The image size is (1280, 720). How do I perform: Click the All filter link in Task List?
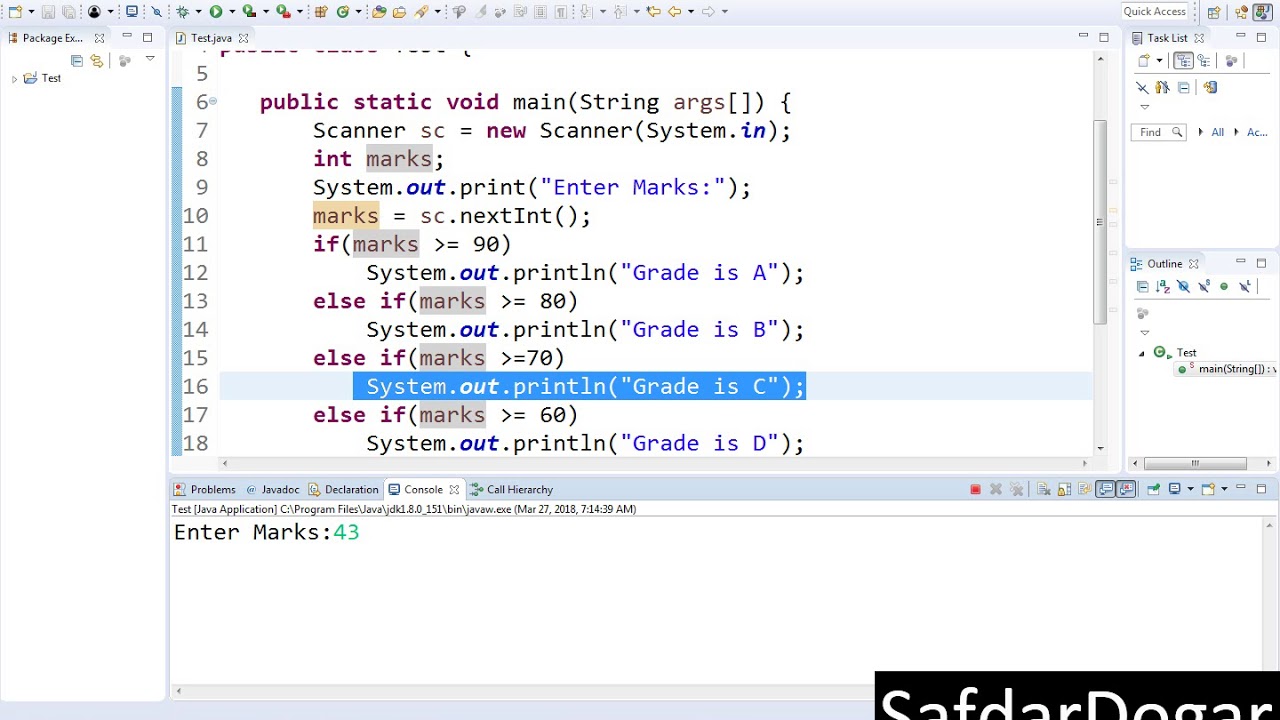[1217, 132]
